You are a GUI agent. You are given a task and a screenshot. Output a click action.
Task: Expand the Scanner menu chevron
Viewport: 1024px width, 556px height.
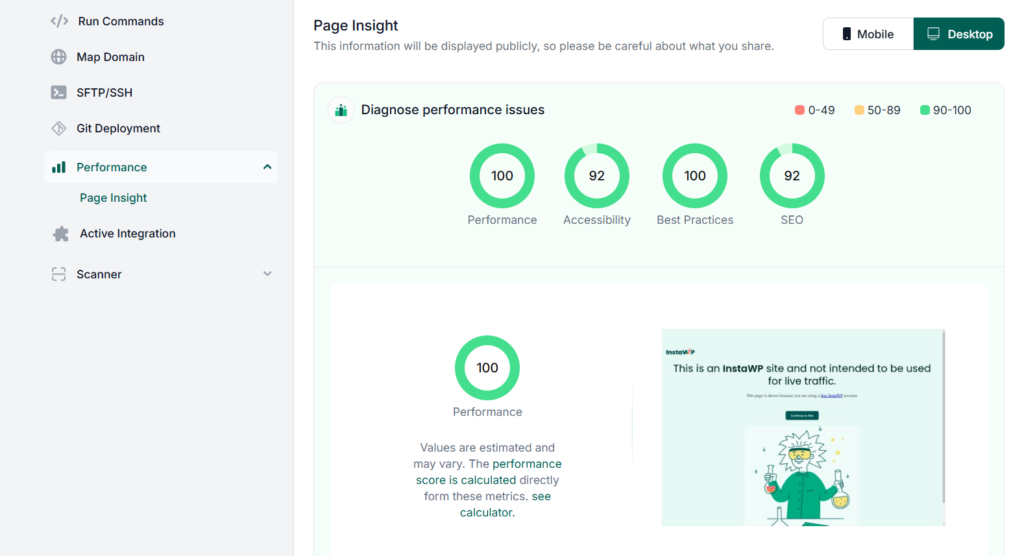pyautogui.click(x=267, y=274)
